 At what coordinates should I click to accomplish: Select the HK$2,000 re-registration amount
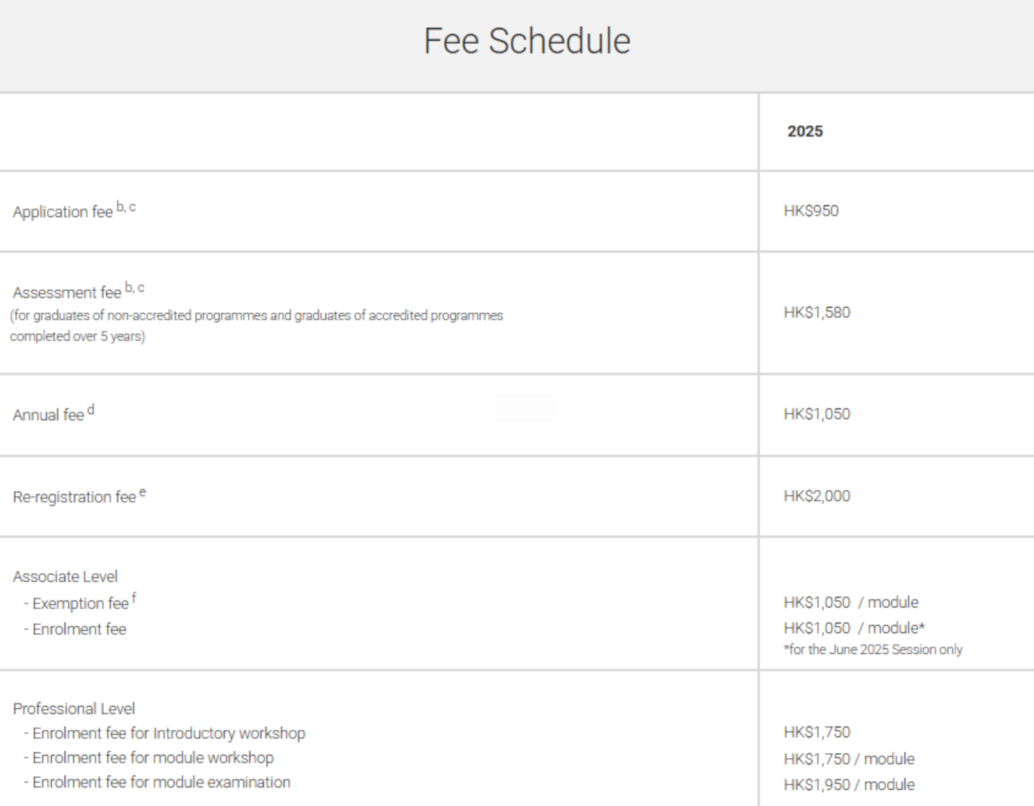click(817, 496)
